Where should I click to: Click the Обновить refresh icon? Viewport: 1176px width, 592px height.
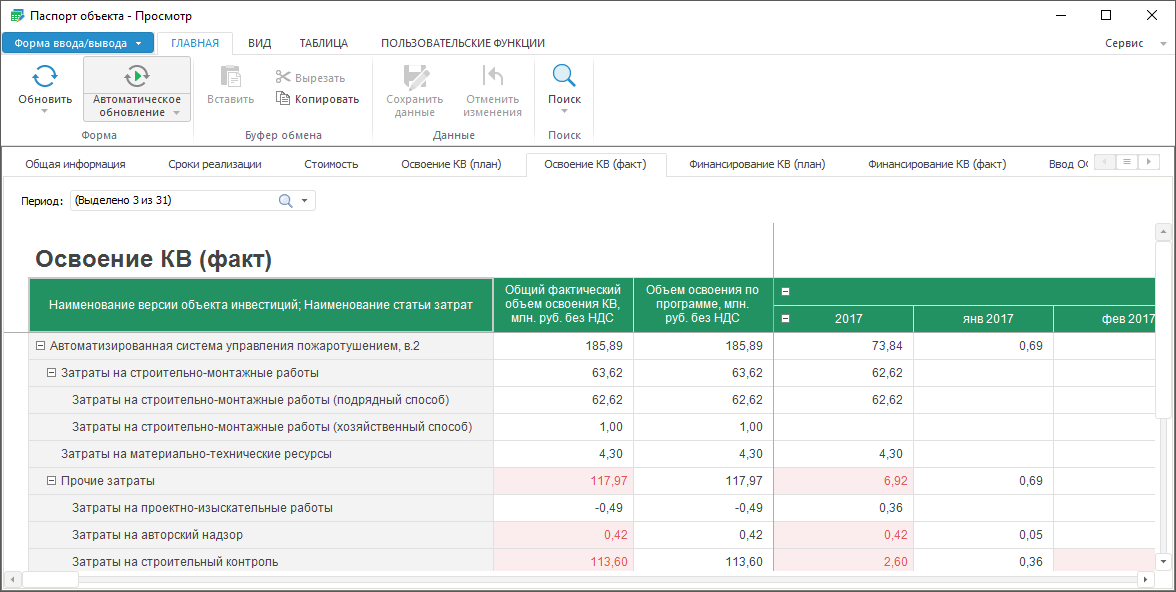pyautogui.click(x=45, y=76)
